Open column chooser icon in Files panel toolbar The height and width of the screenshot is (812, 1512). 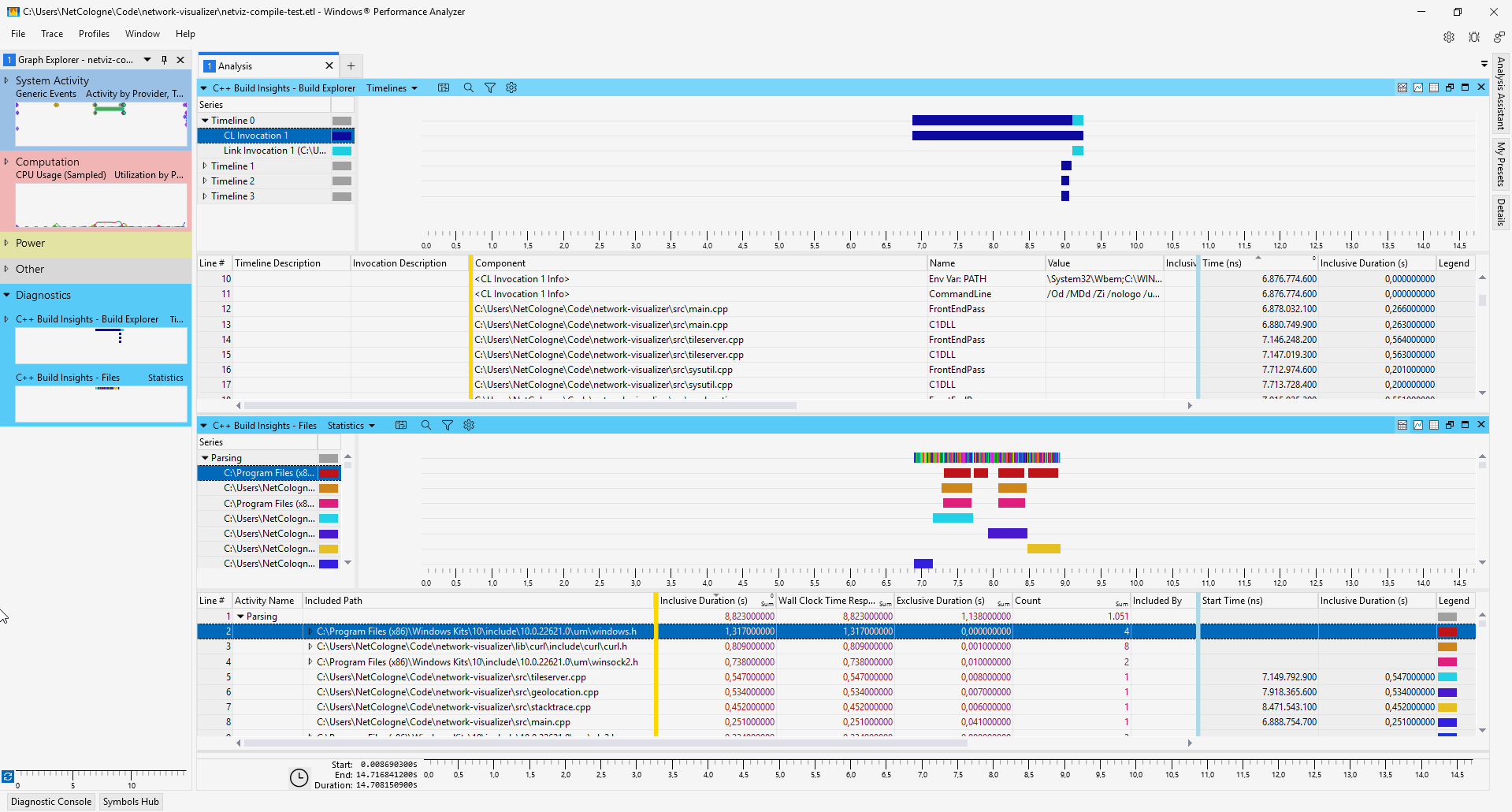pyautogui.click(x=401, y=426)
